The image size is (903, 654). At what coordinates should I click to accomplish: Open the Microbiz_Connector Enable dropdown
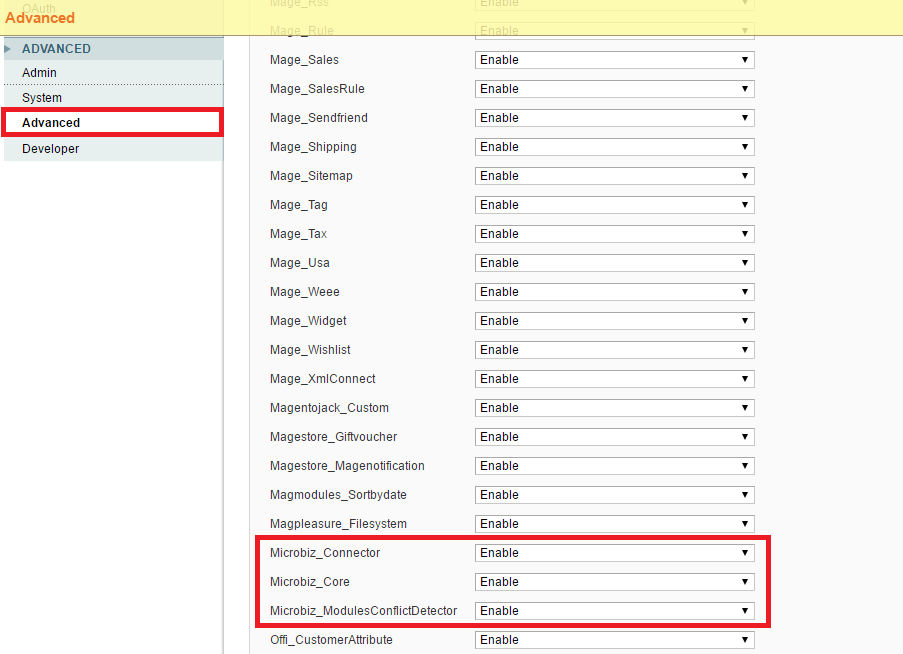point(614,553)
